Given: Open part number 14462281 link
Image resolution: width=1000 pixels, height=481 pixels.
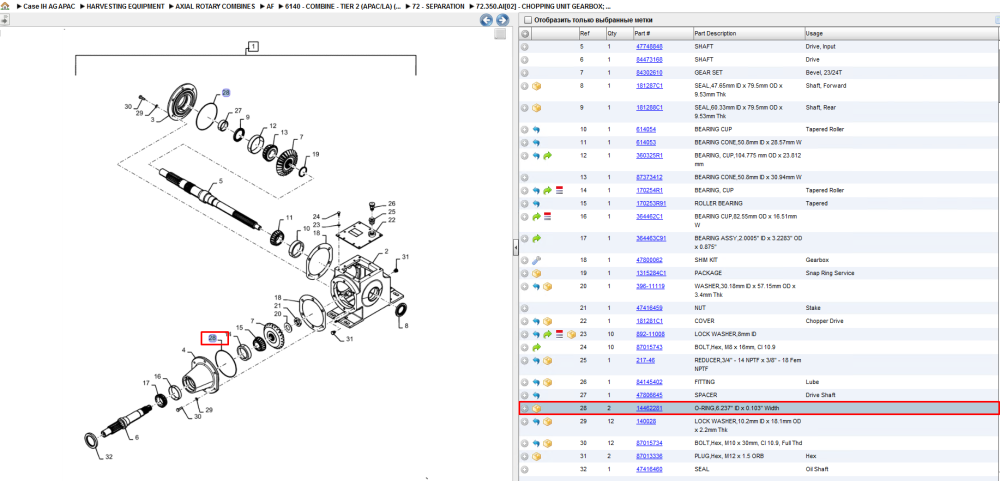Looking at the screenshot, I should coord(649,408).
